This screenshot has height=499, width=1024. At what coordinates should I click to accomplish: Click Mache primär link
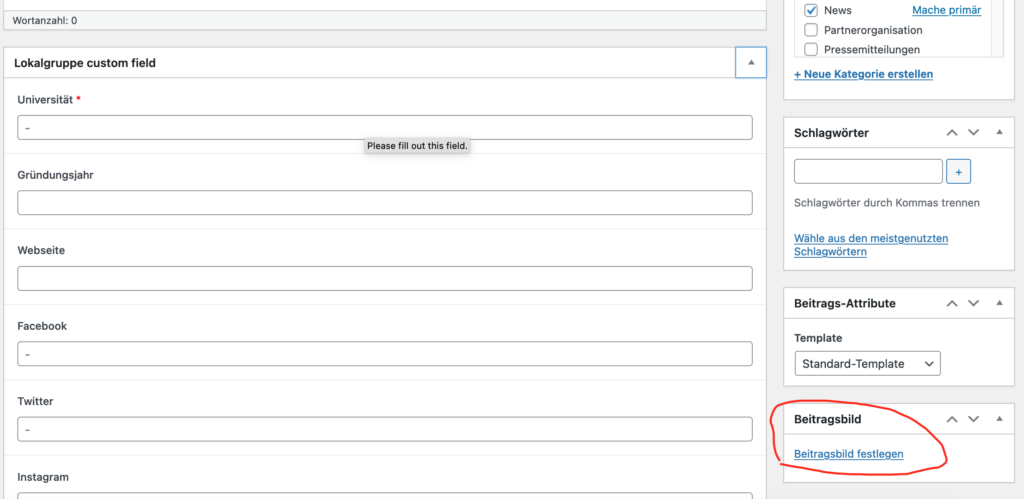[946, 10]
